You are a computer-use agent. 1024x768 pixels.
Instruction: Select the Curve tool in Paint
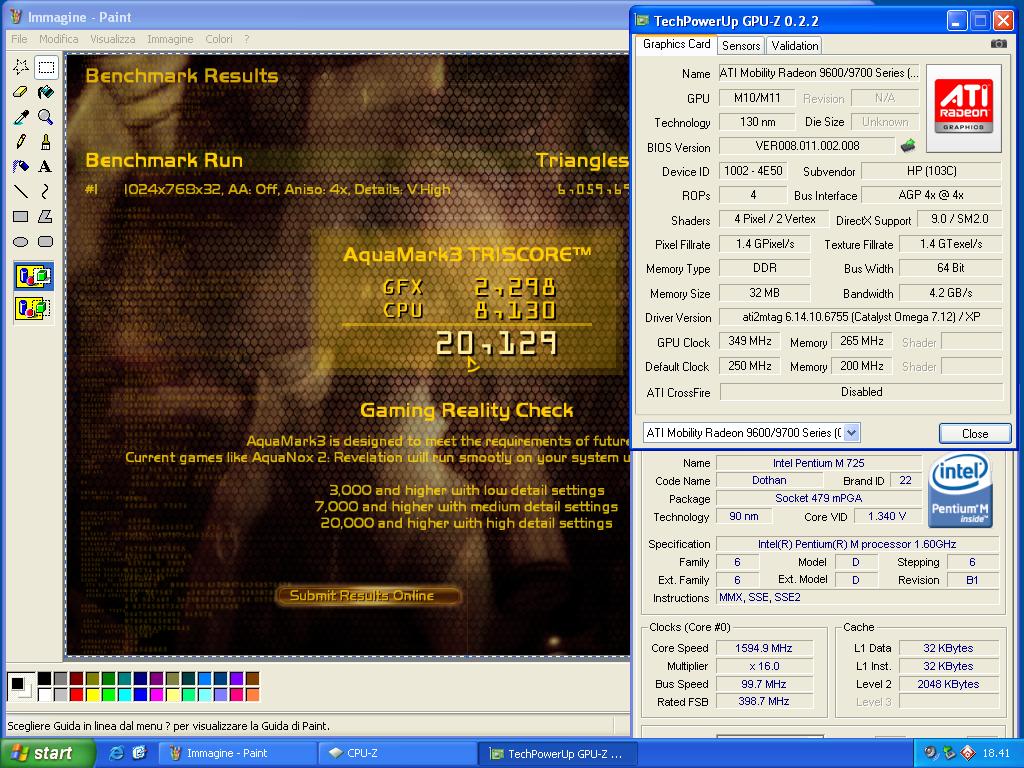tap(46, 191)
